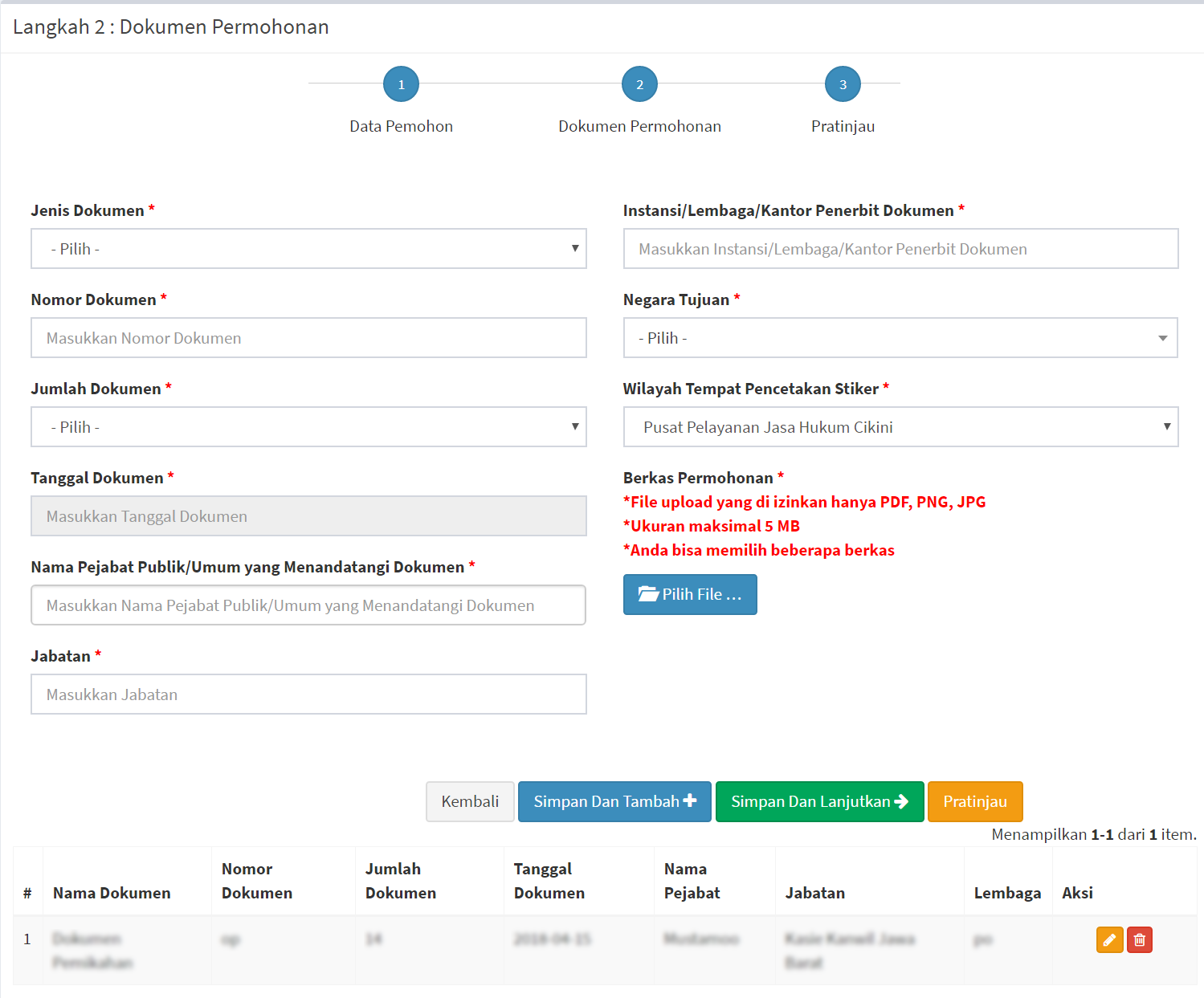Click the green Simpan Dan Lanjutkan button

click(819, 801)
